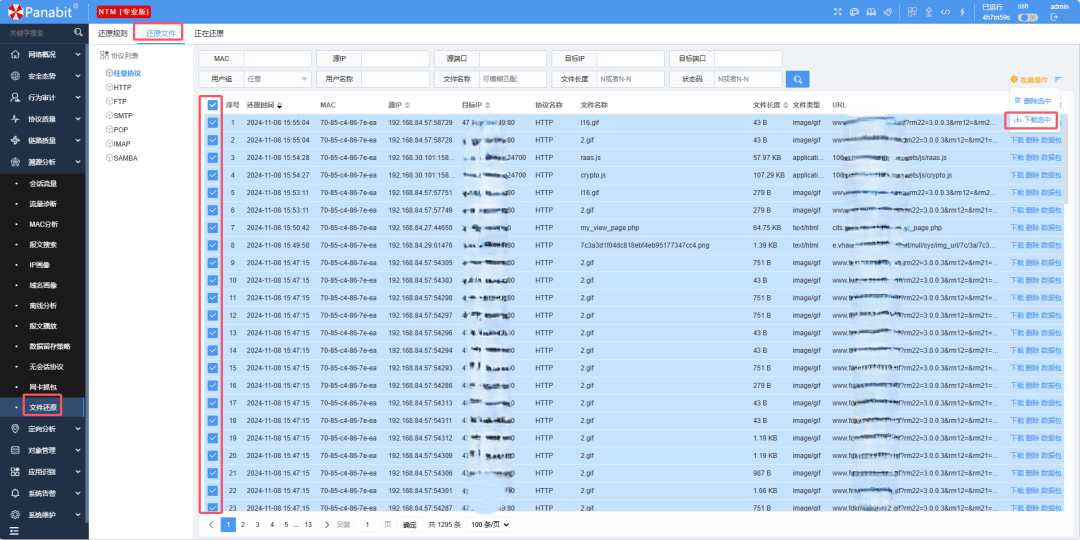Open the theme palette icon in header
The height and width of the screenshot is (540, 1080).
(855, 12)
